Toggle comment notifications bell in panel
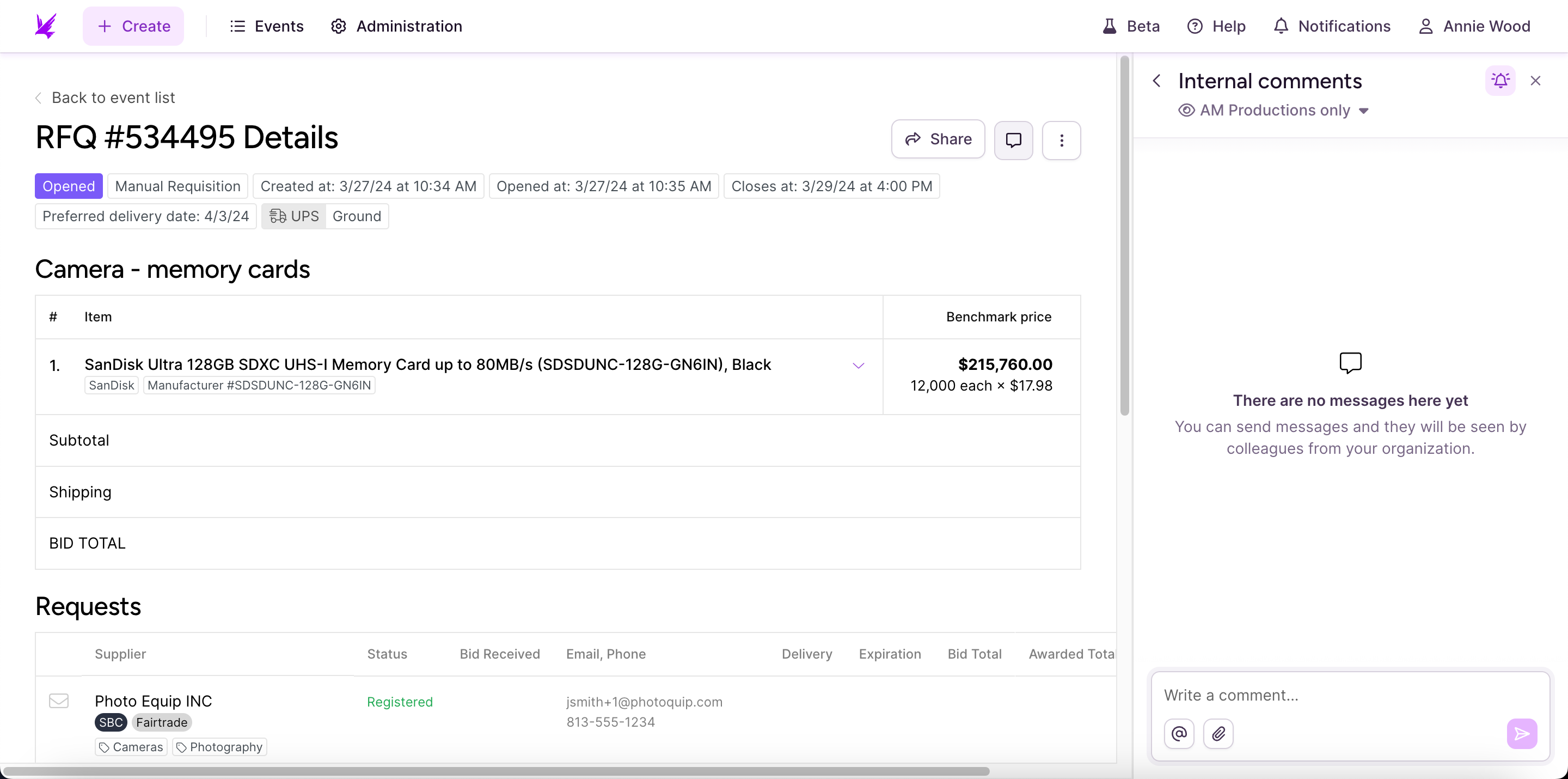This screenshot has width=1568, height=779. tap(1500, 81)
